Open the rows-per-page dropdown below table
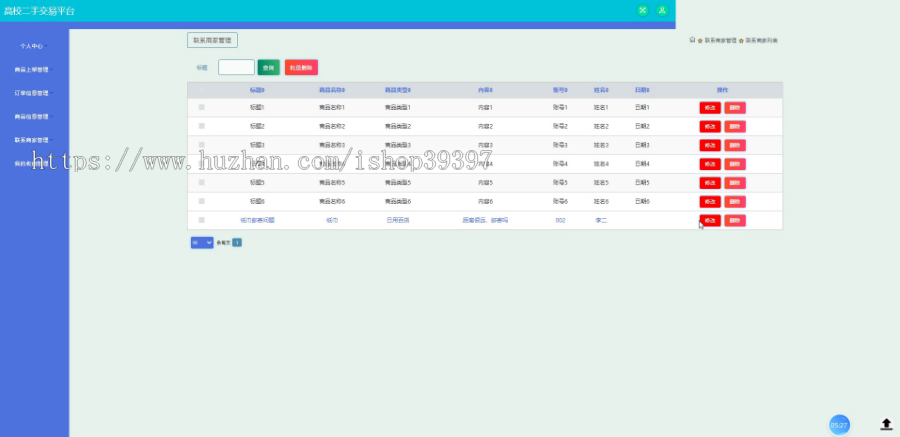Image resolution: width=900 pixels, height=437 pixels. (x=202, y=243)
